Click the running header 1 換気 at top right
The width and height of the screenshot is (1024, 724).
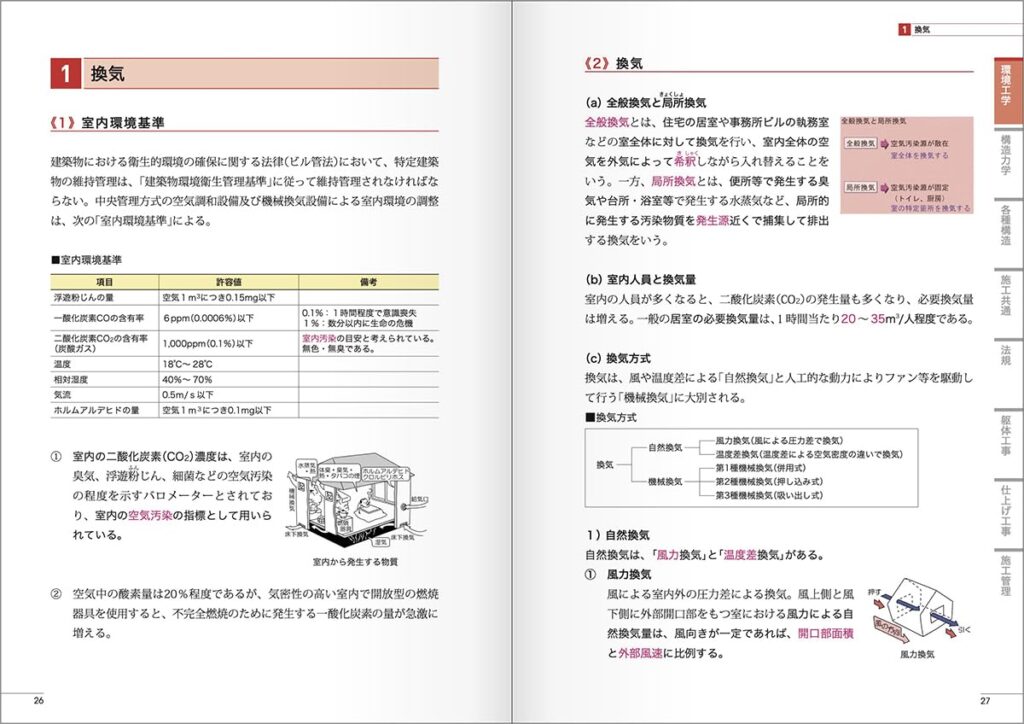pos(914,29)
